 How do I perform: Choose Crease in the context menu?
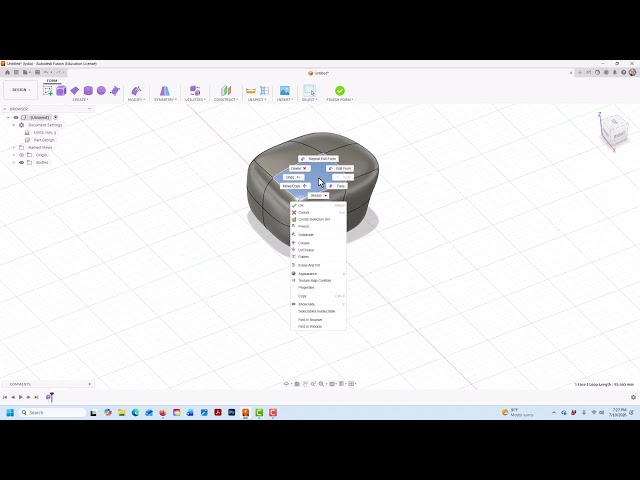click(318, 243)
